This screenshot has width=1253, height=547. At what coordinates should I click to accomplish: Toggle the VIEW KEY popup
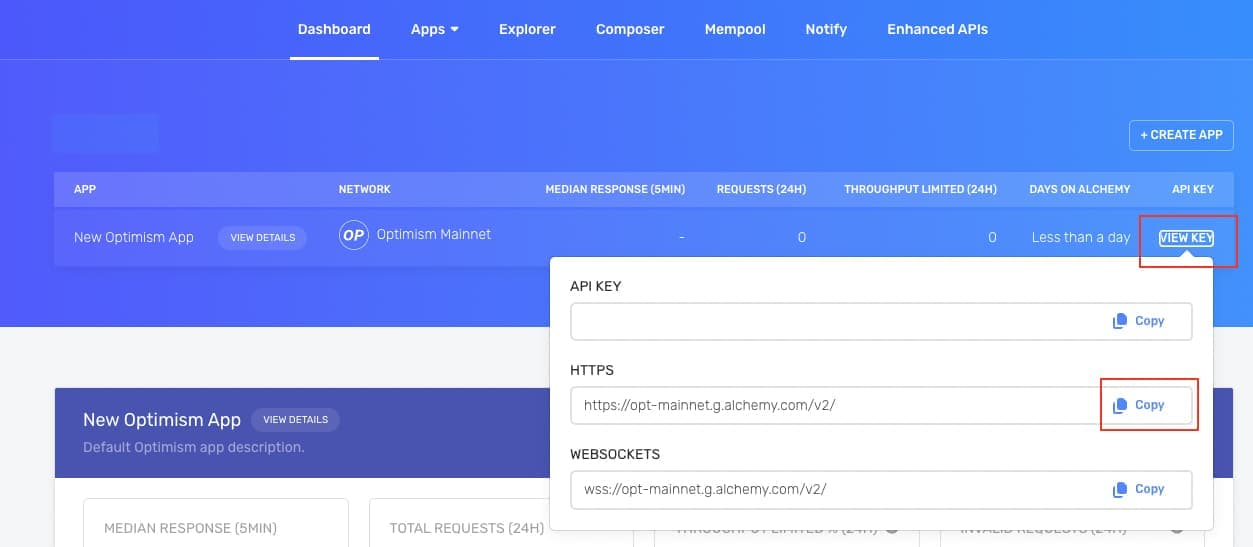tap(1186, 238)
